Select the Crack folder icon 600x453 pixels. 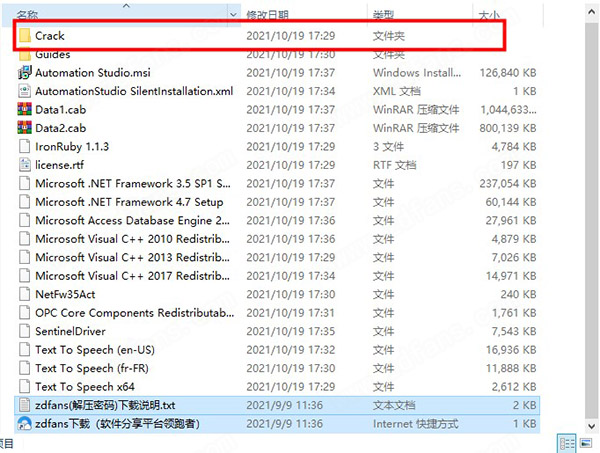(25, 36)
